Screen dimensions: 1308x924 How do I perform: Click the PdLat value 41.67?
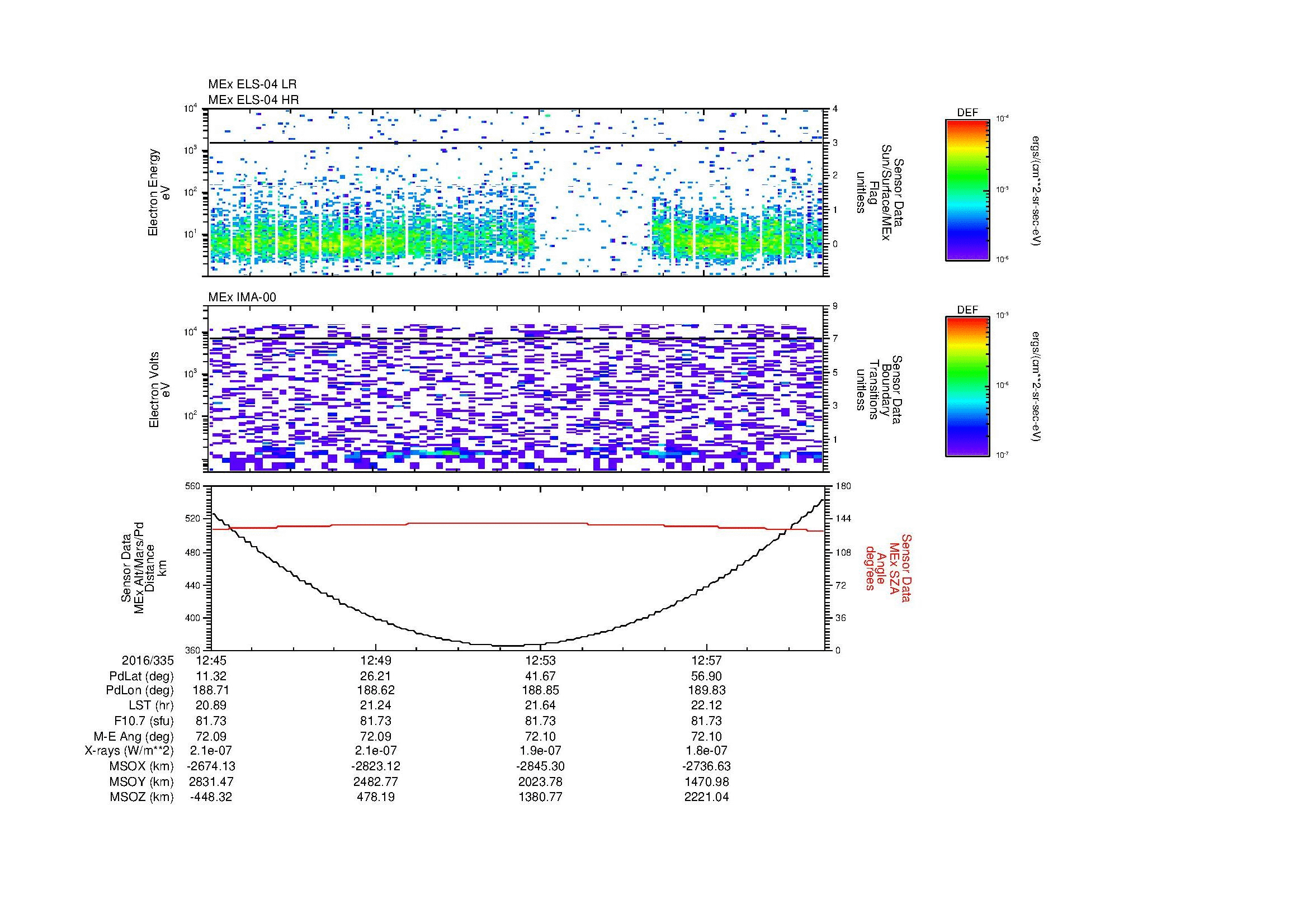540,676
